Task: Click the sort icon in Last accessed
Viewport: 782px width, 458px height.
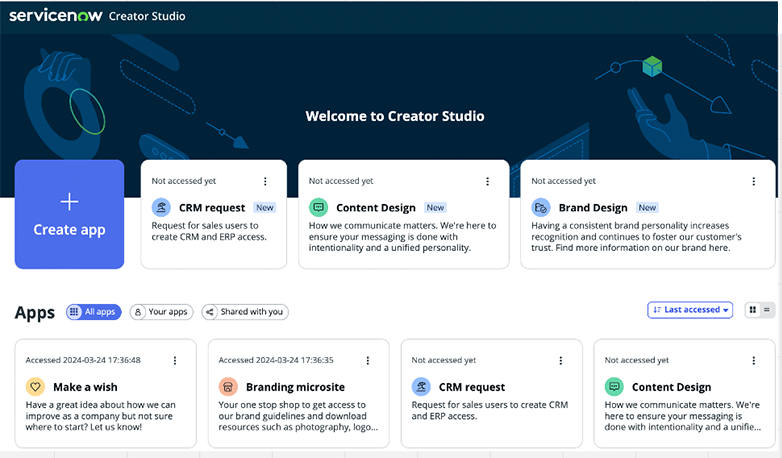Action: pos(657,310)
